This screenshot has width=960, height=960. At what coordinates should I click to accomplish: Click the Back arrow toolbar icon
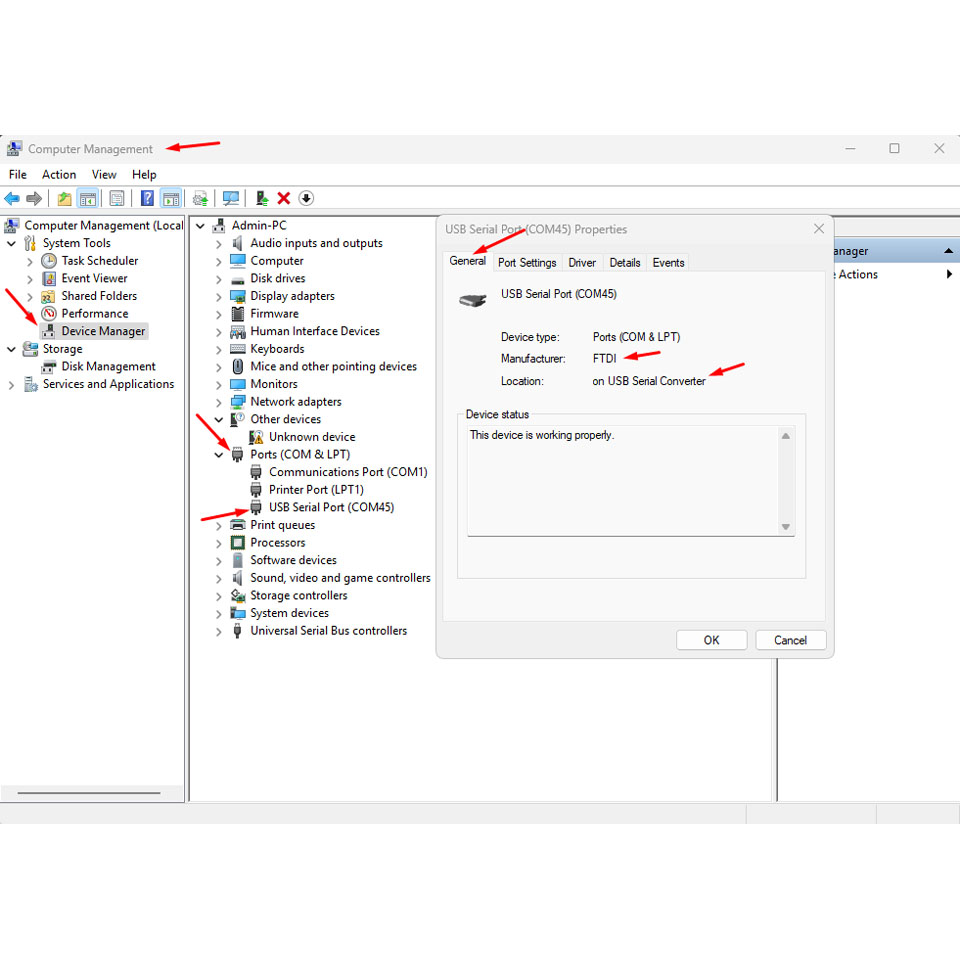tap(12, 198)
